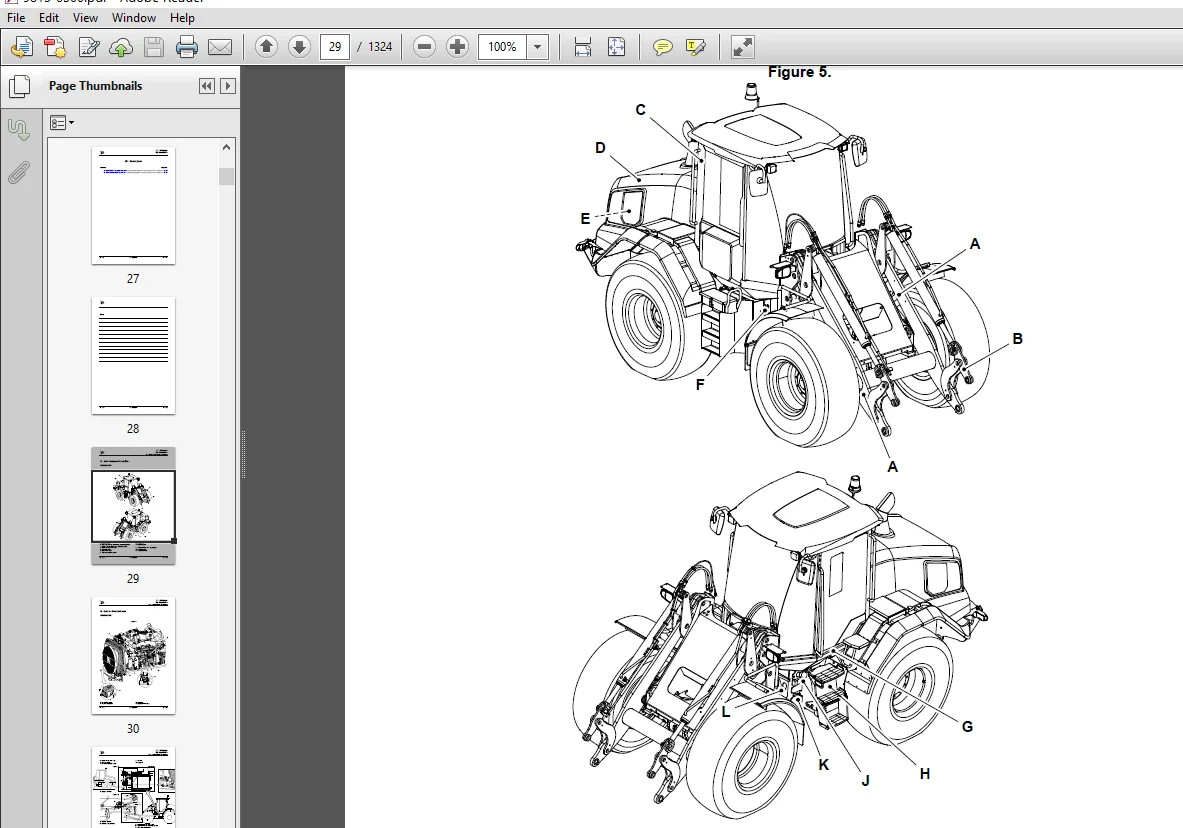Select the page 29 thumbnail
This screenshot has height=828, width=1183.
[x=134, y=506]
